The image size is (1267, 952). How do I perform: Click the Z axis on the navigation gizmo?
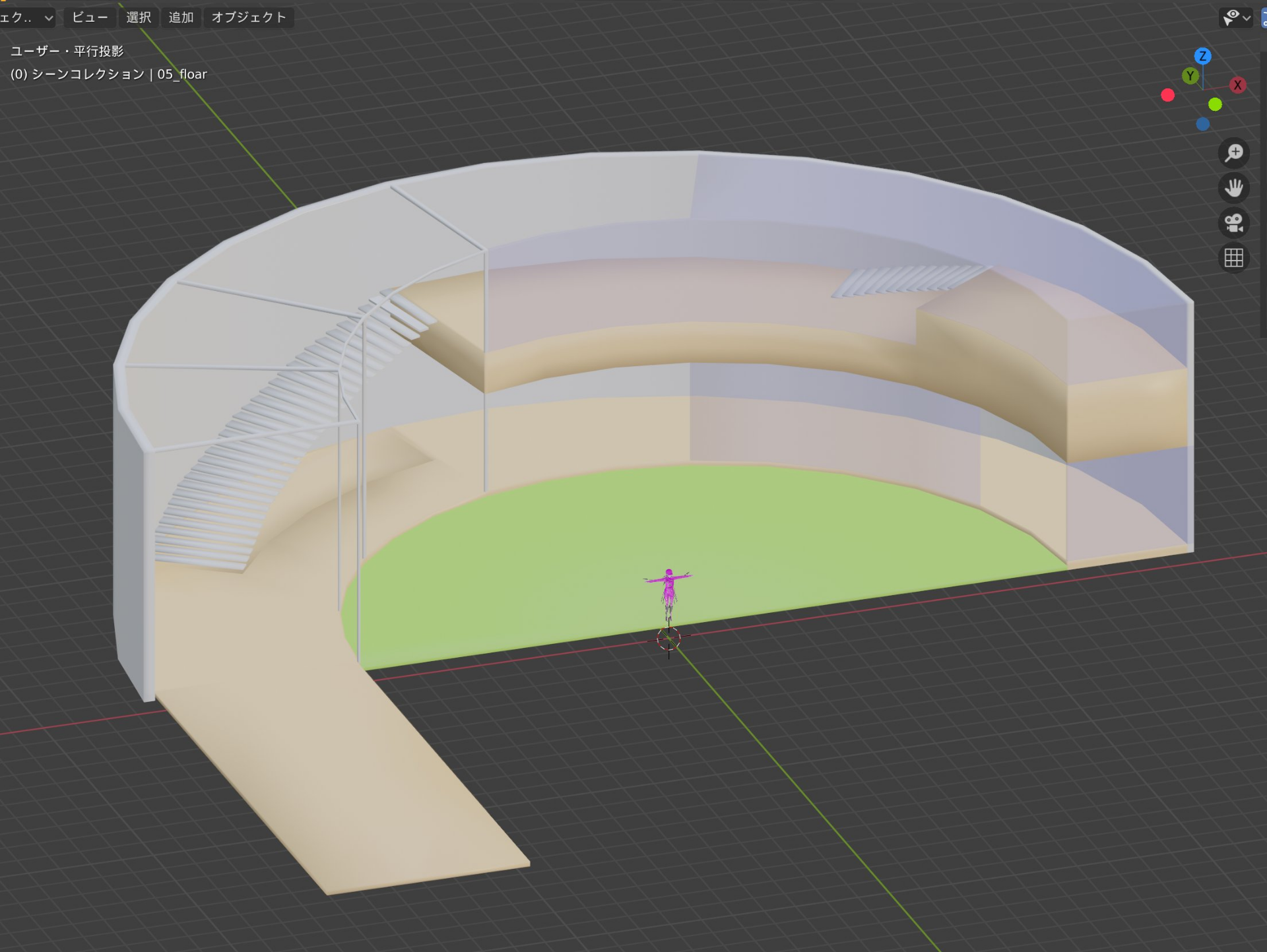pyautogui.click(x=1202, y=56)
